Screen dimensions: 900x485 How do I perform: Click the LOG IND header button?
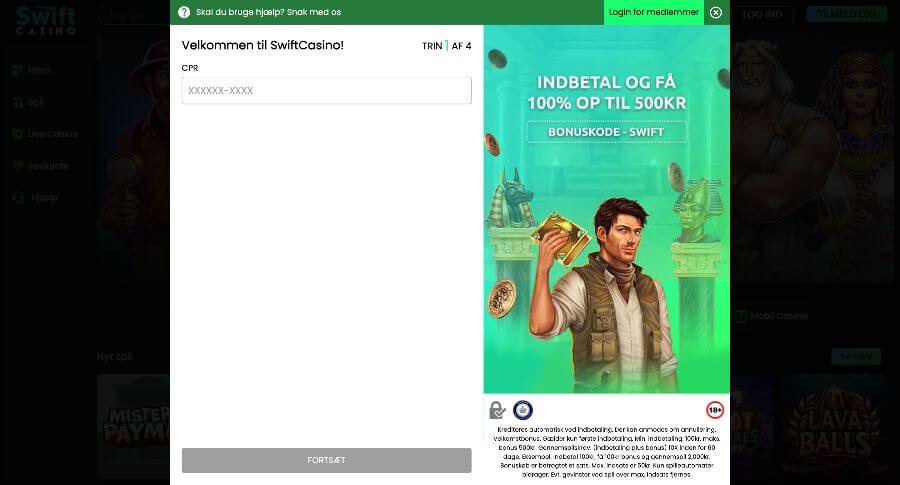coord(763,15)
